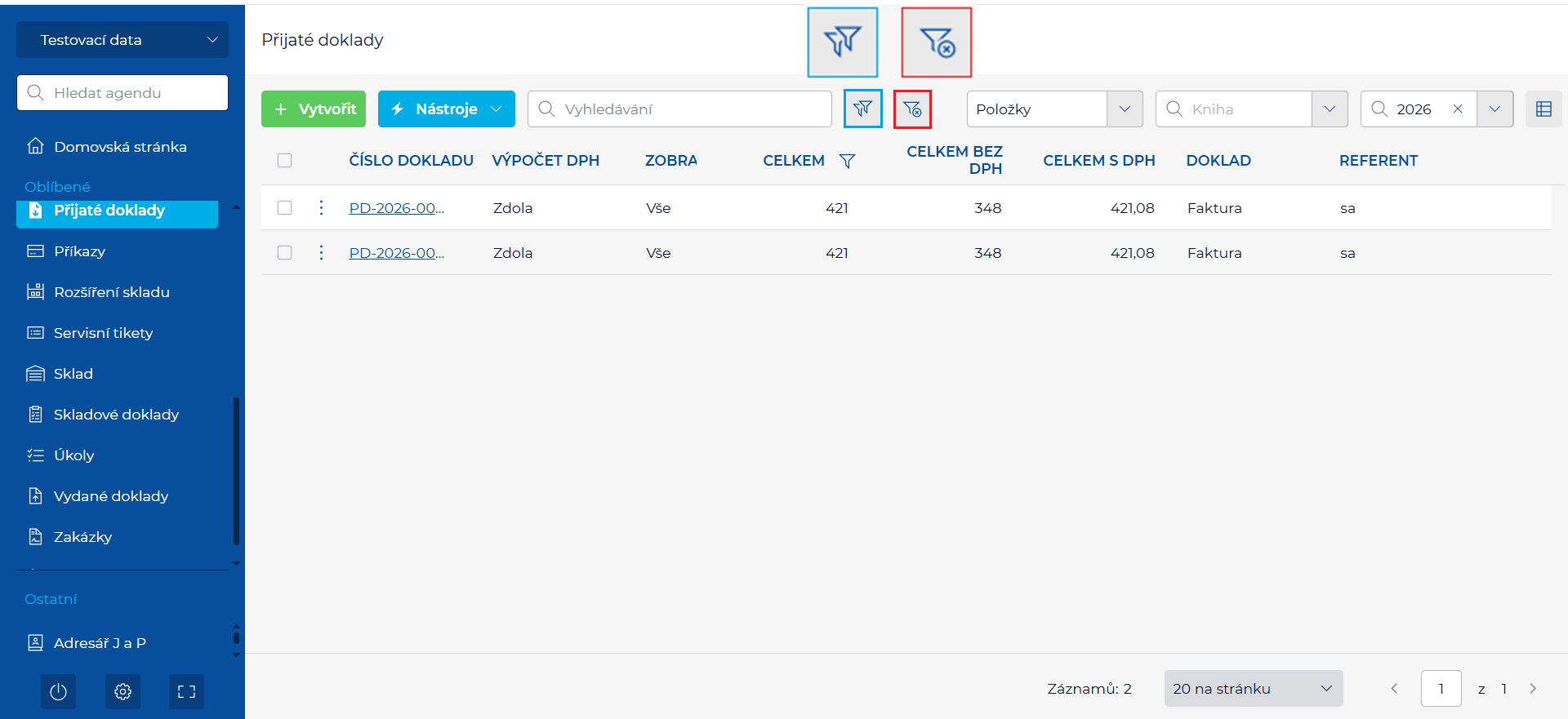Open first row's PD-2026-00... document link
This screenshot has width=1568, height=719.
[397, 208]
